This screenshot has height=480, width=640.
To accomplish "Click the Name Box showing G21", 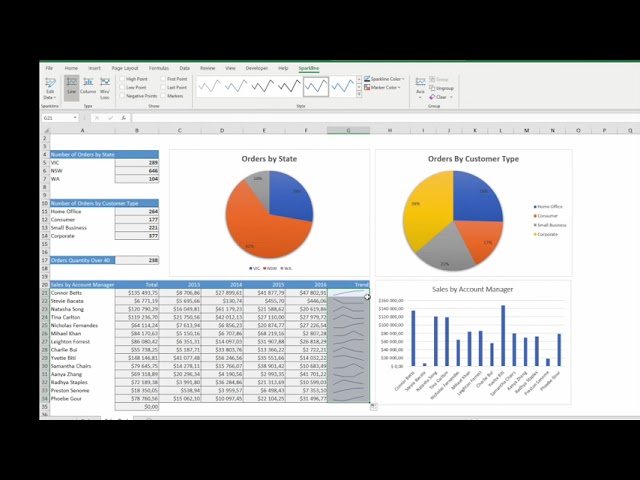I will tap(57, 118).
